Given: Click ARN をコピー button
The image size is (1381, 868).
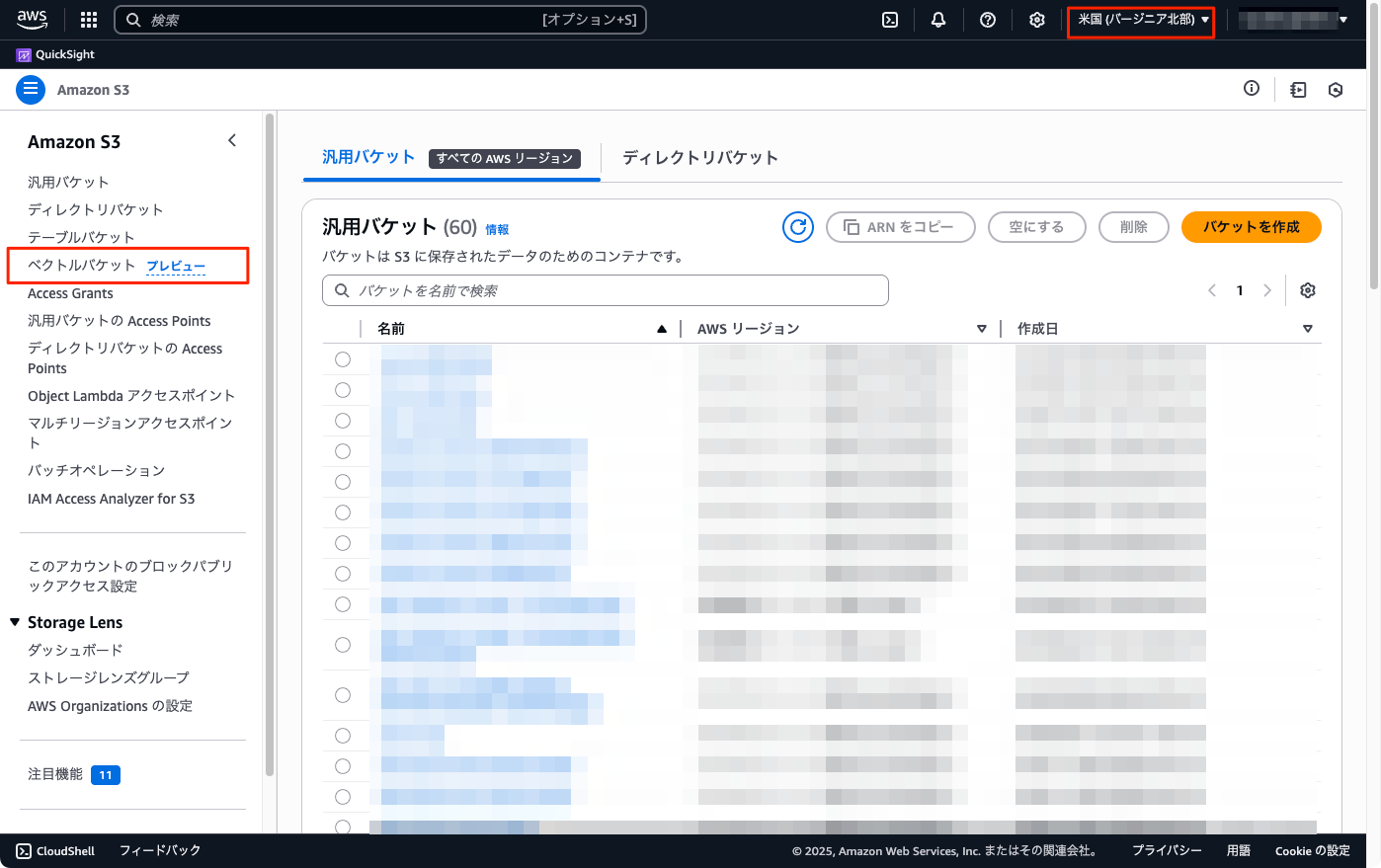Looking at the screenshot, I should point(901,227).
